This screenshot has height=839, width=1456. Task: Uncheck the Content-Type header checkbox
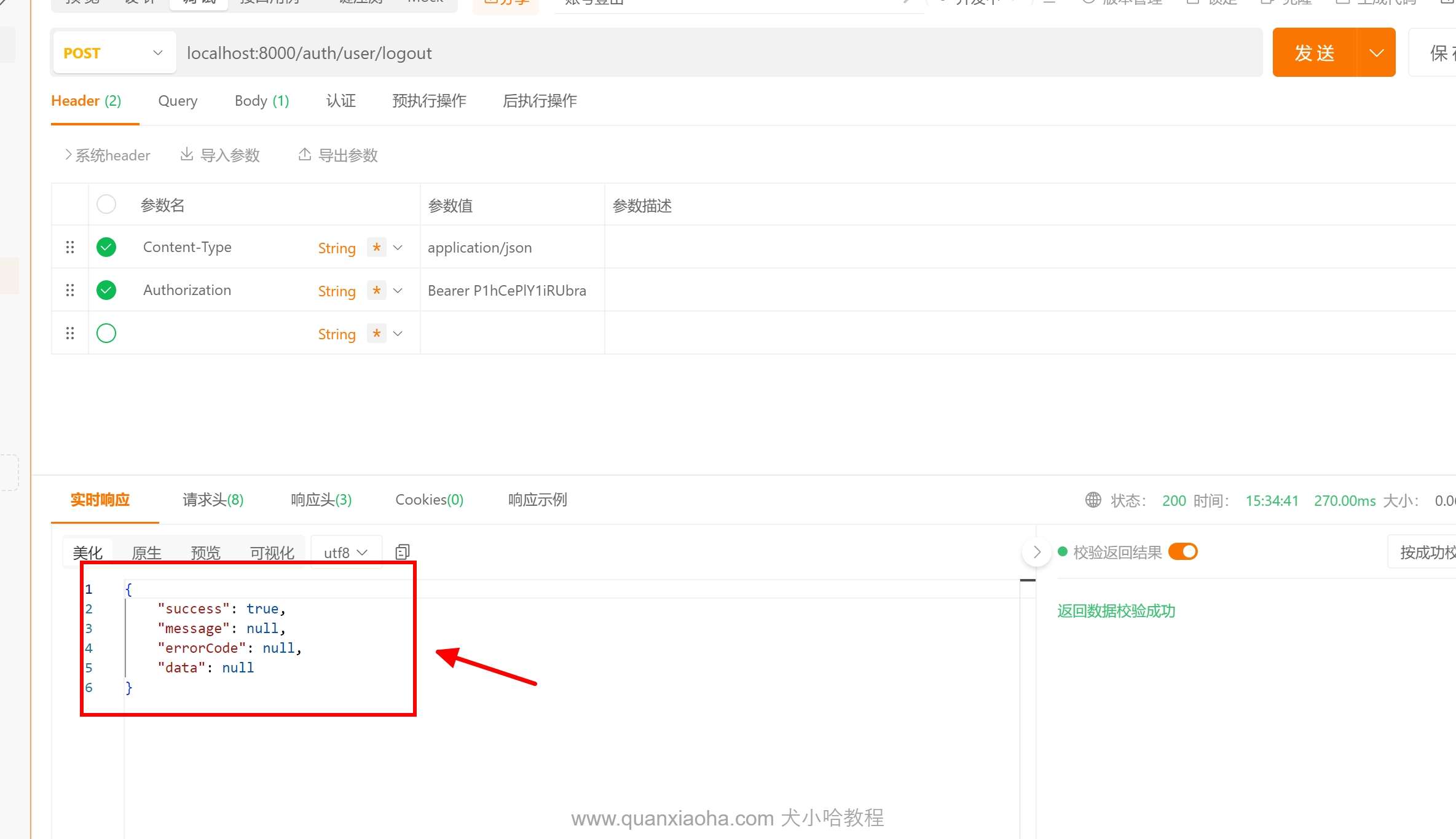[106, 247]
